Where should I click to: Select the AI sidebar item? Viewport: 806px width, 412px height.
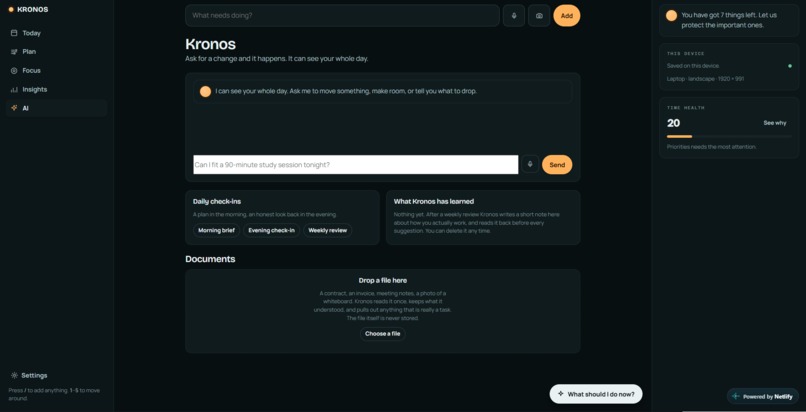click(x=57, y=108)
